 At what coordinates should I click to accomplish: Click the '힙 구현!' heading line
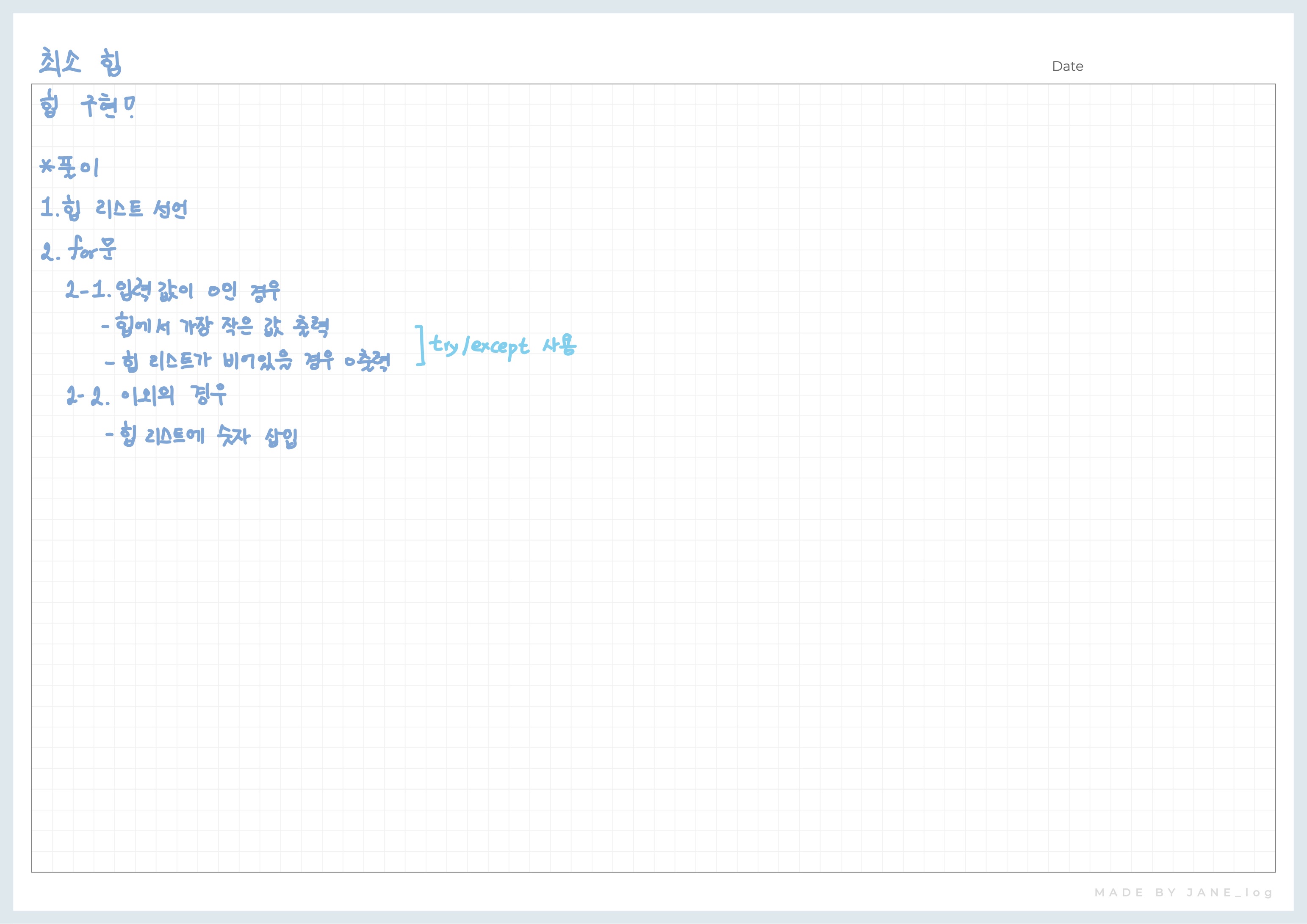point(87,106)
